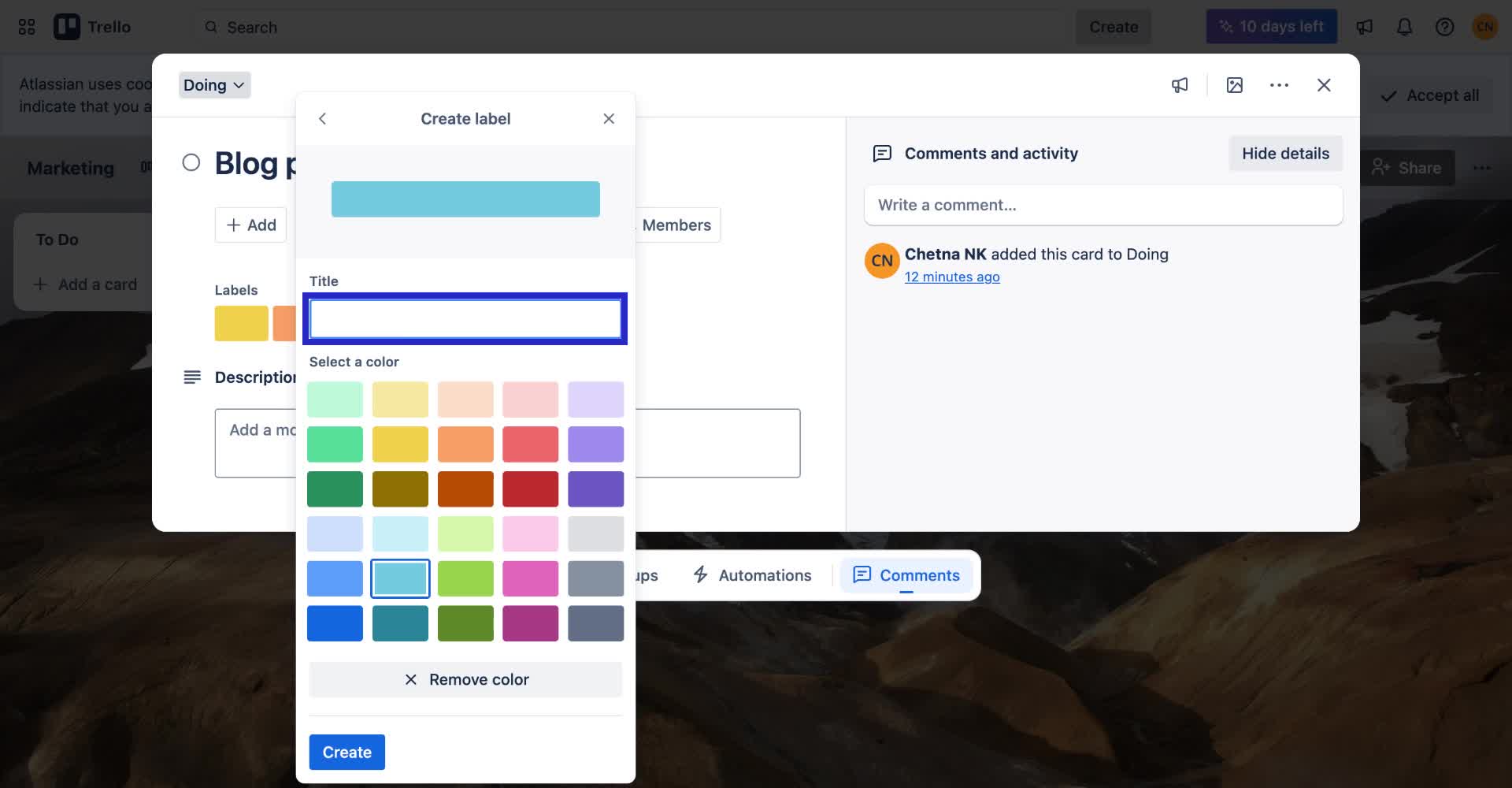Click the Hide details button
This screenshot has height=788, width=1512.
[1285, 153]
